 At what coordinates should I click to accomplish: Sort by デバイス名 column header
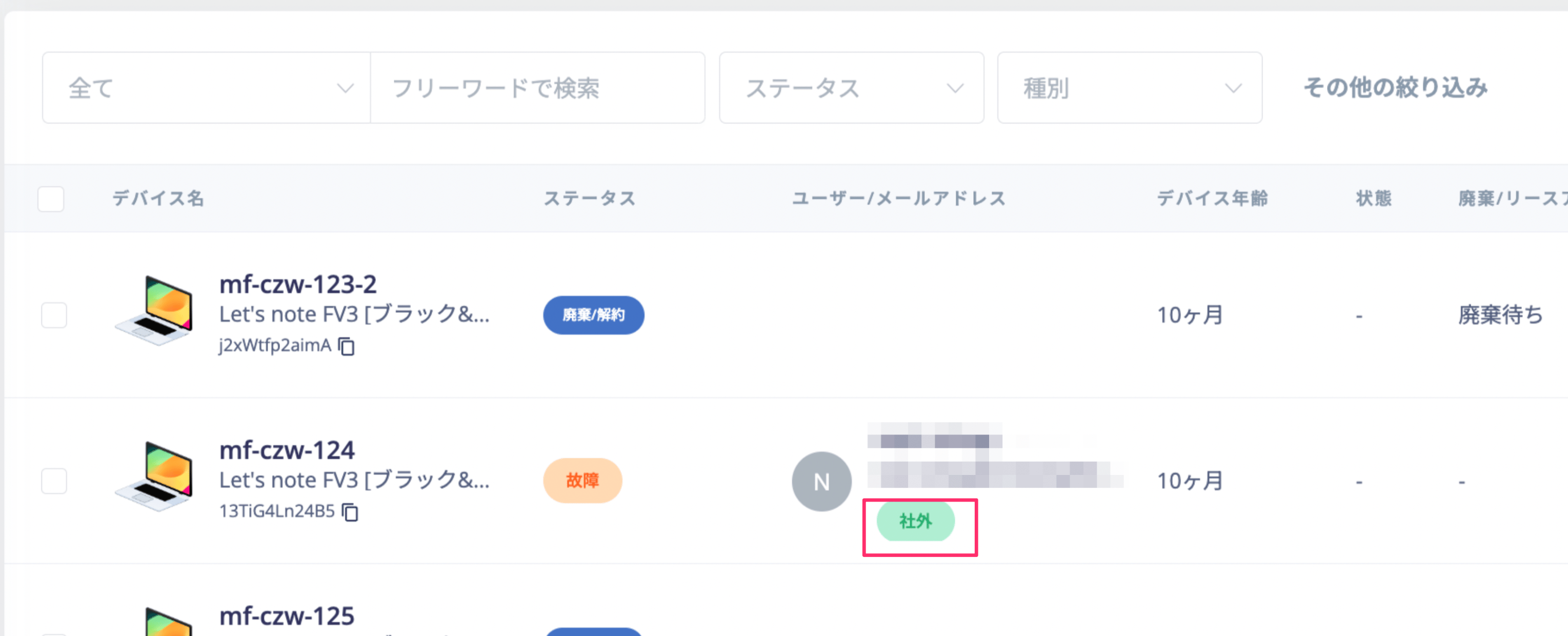158,198
